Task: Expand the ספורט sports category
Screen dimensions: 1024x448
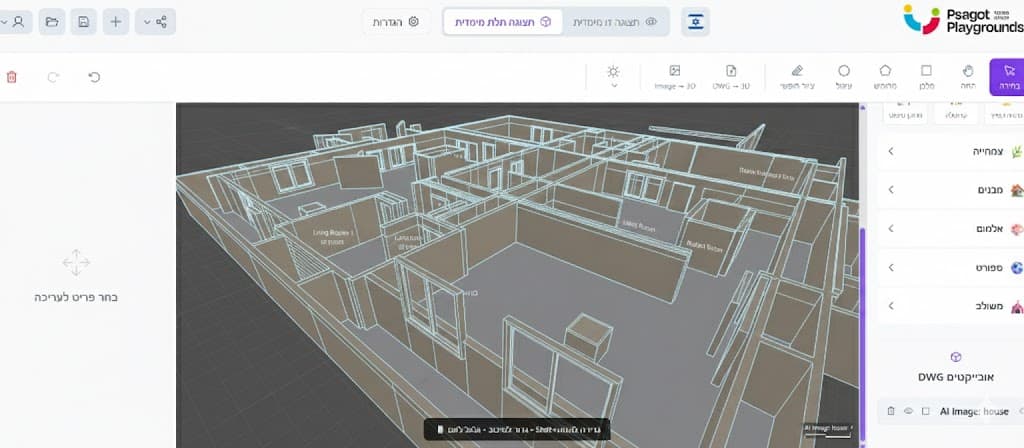Action: tap(950, 268)
